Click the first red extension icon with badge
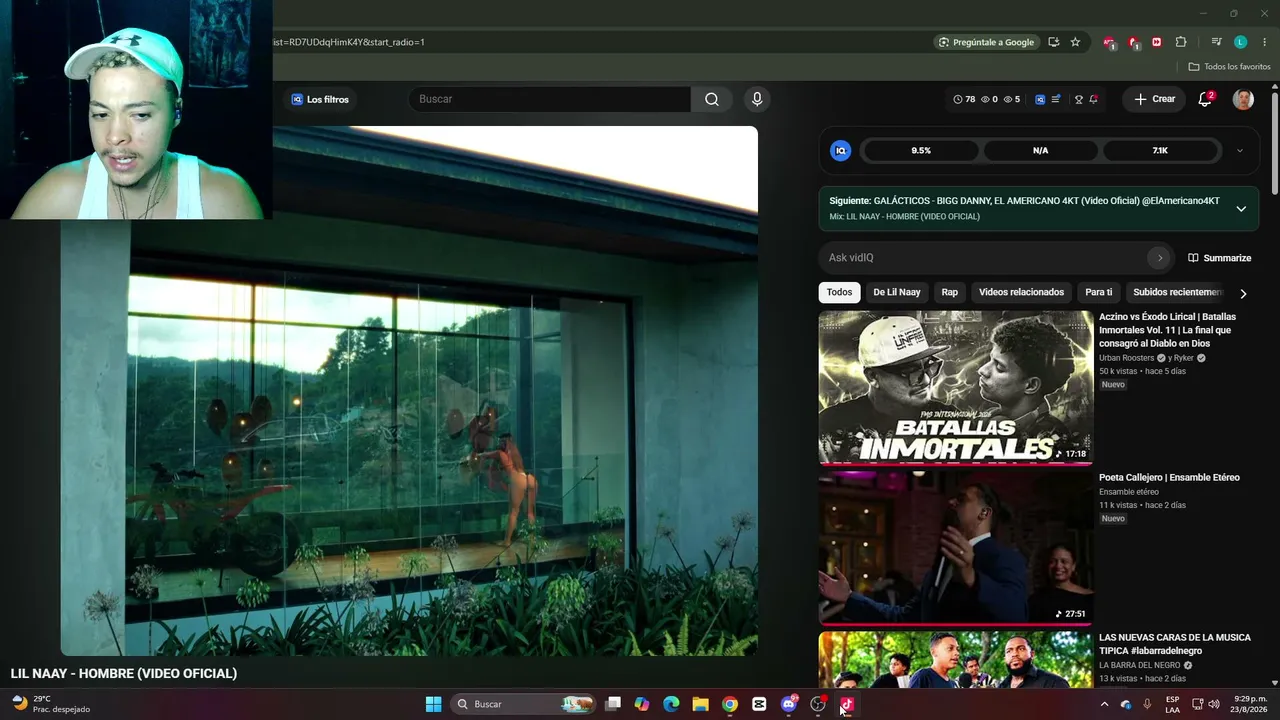Viewport: 1280px width, 720px height. (x=1109, y=42)
